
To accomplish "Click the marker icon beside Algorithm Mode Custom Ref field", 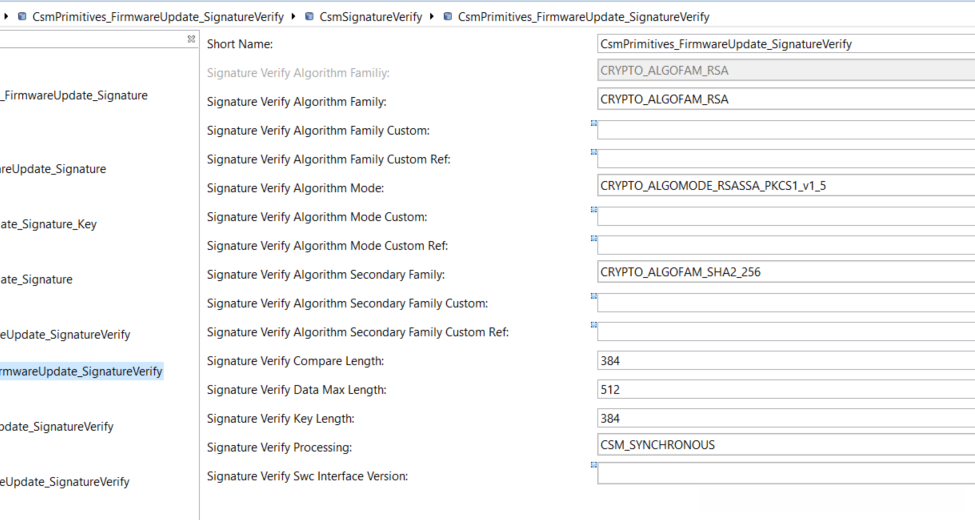I will [x=593, y=239].
